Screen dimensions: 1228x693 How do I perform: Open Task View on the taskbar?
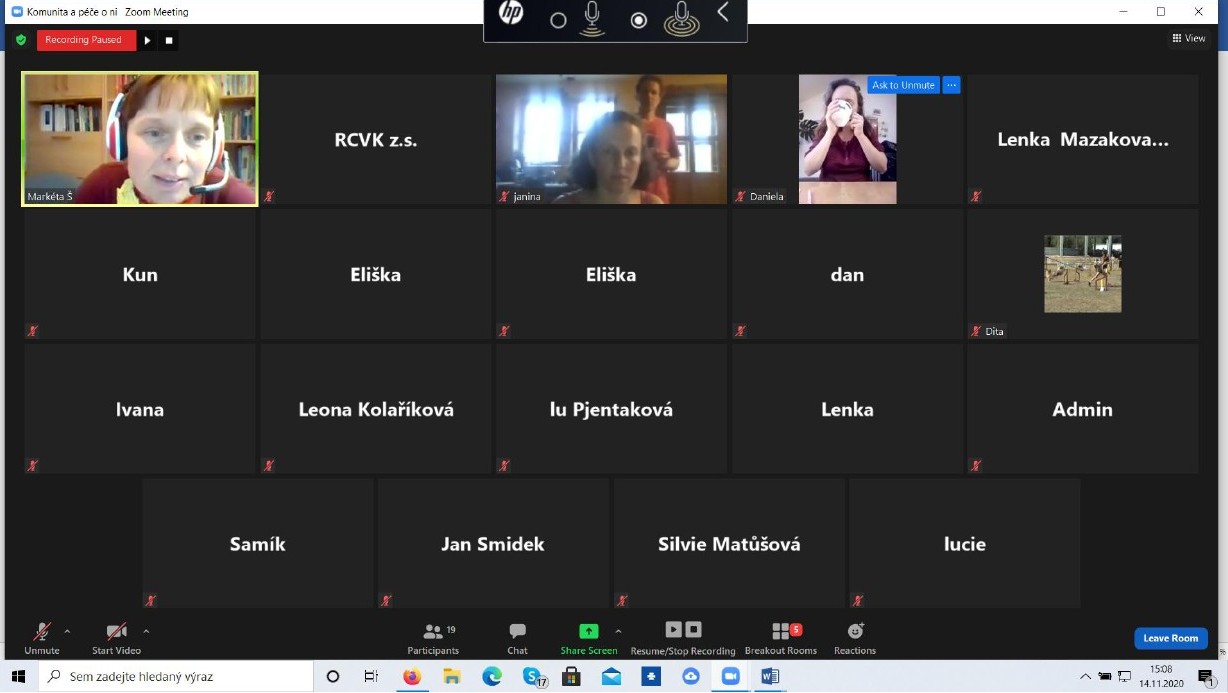(x=371, y=676)
